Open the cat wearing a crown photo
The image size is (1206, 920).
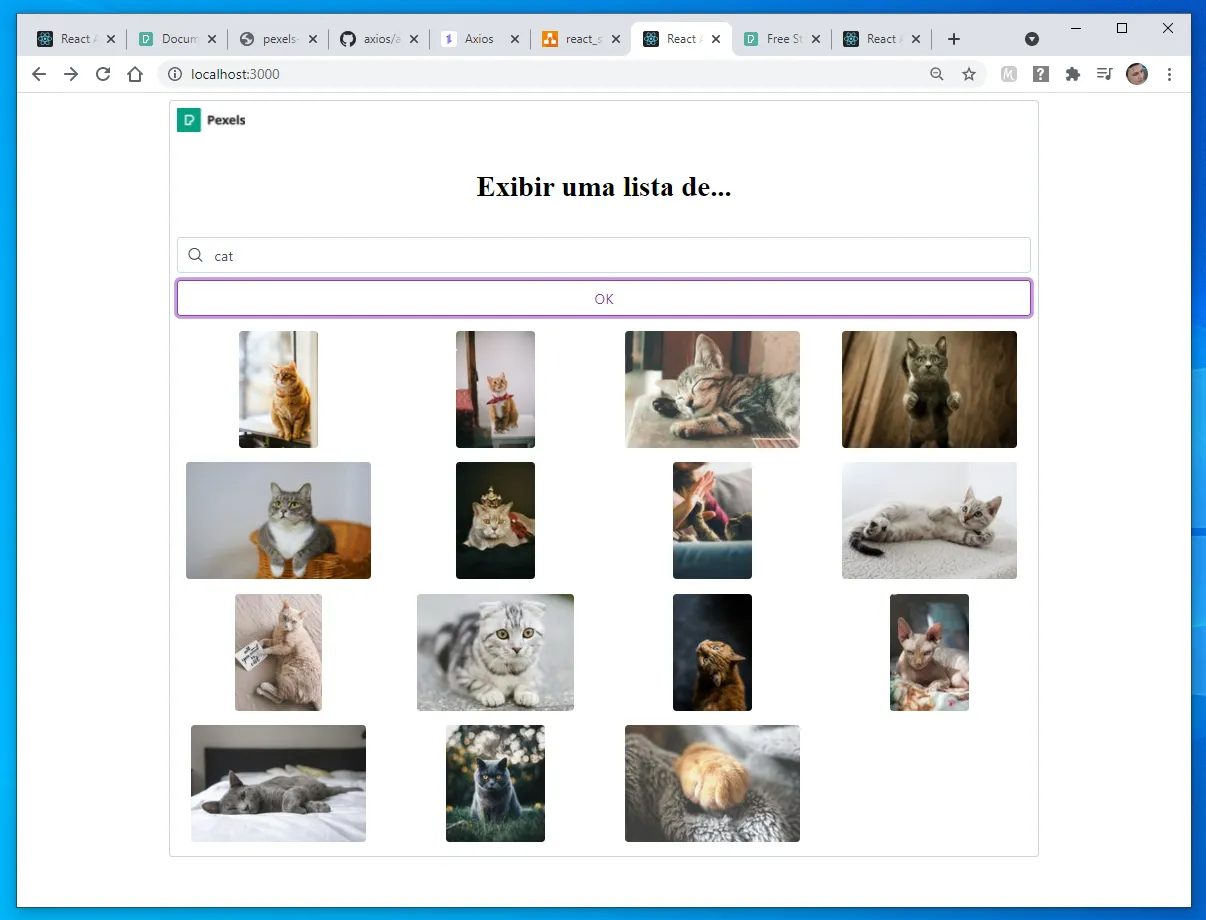coord(495,520)
